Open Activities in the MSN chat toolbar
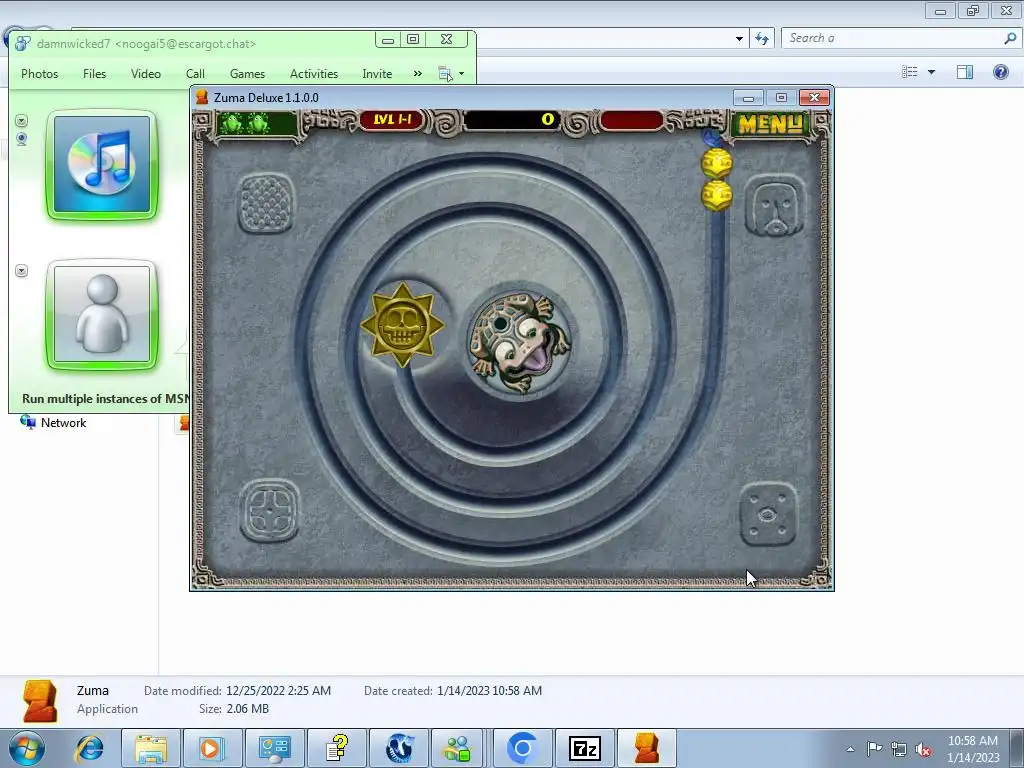 (x=313, y=74)
